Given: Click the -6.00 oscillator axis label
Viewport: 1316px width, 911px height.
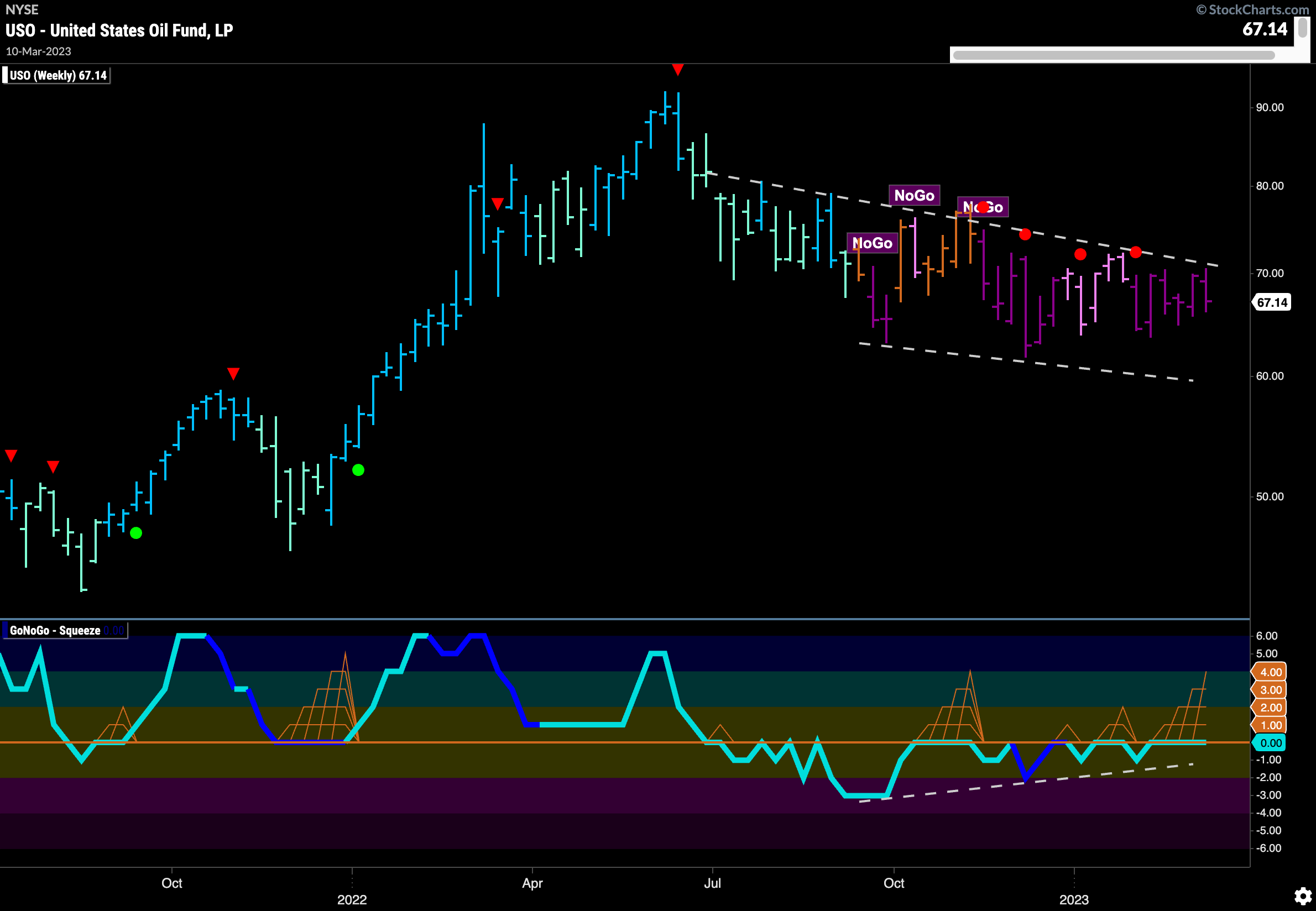Looking at the screenshot, I should pos(1268,847).
